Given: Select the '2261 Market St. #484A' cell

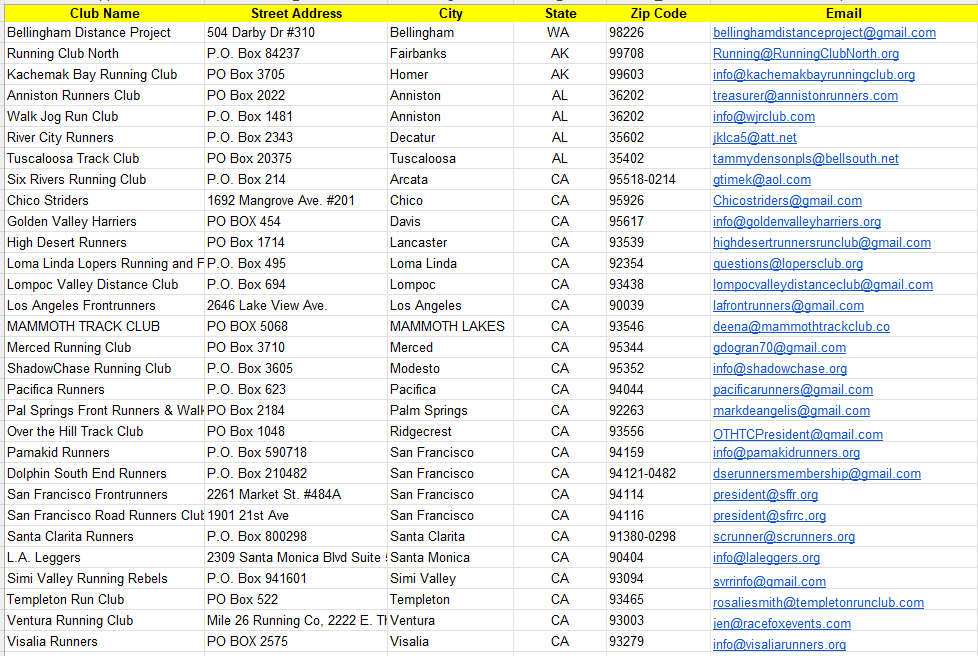Looking at the screenshot, I should tap(296, 494).
